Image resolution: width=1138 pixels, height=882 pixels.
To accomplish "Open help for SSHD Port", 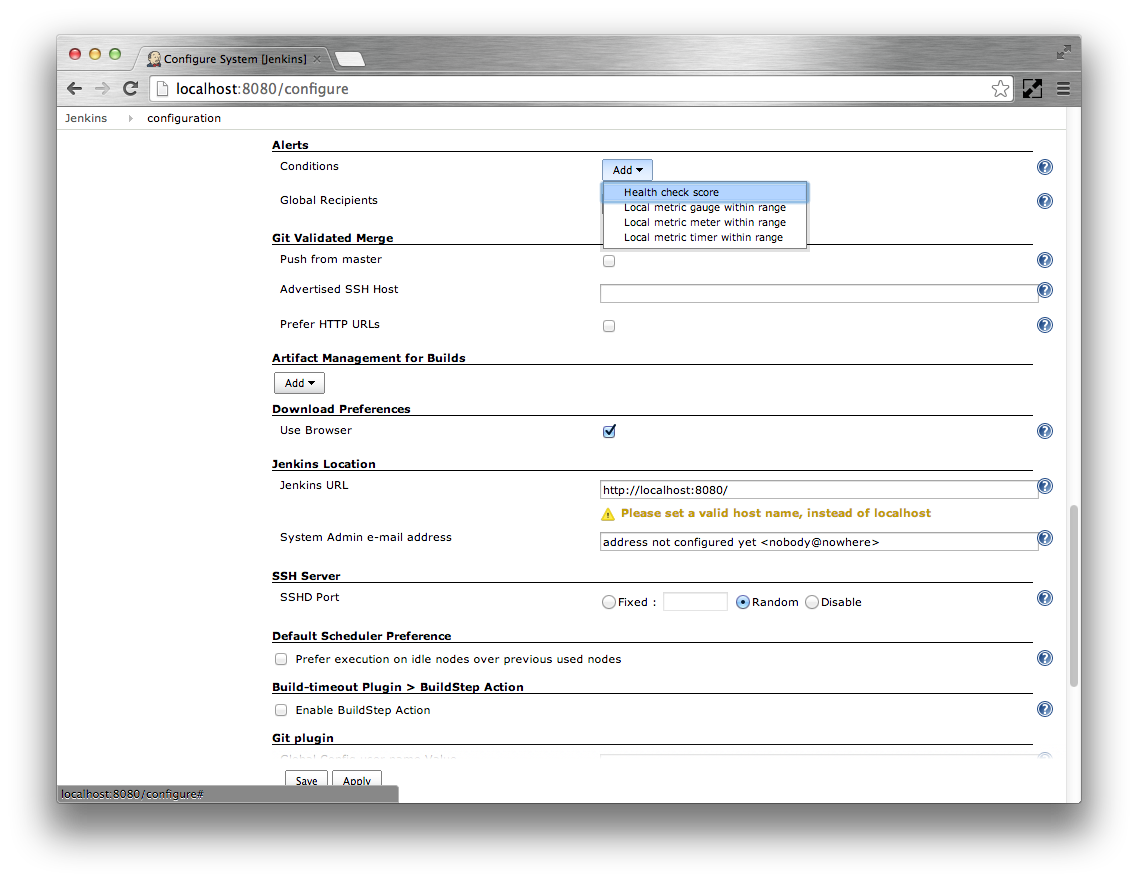I will click(x=1044, y=598).
